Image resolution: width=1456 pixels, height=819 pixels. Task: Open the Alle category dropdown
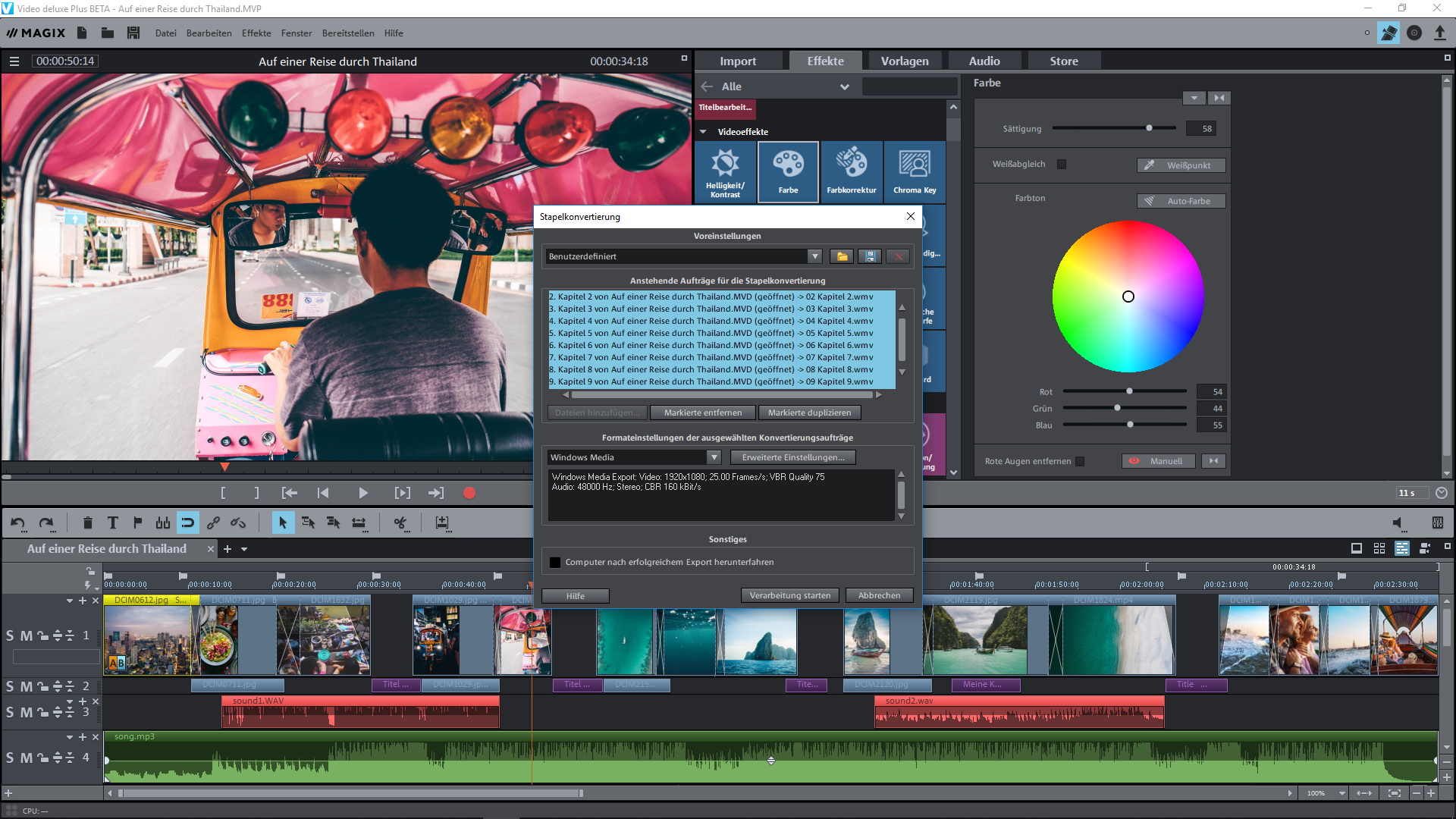click(844, 86)
